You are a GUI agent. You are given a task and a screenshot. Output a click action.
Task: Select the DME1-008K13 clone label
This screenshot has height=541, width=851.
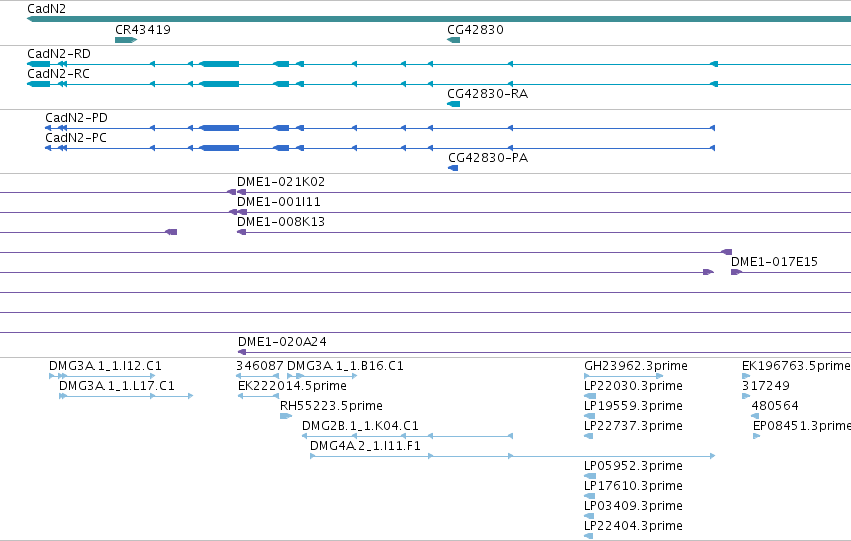coord(281,222)
